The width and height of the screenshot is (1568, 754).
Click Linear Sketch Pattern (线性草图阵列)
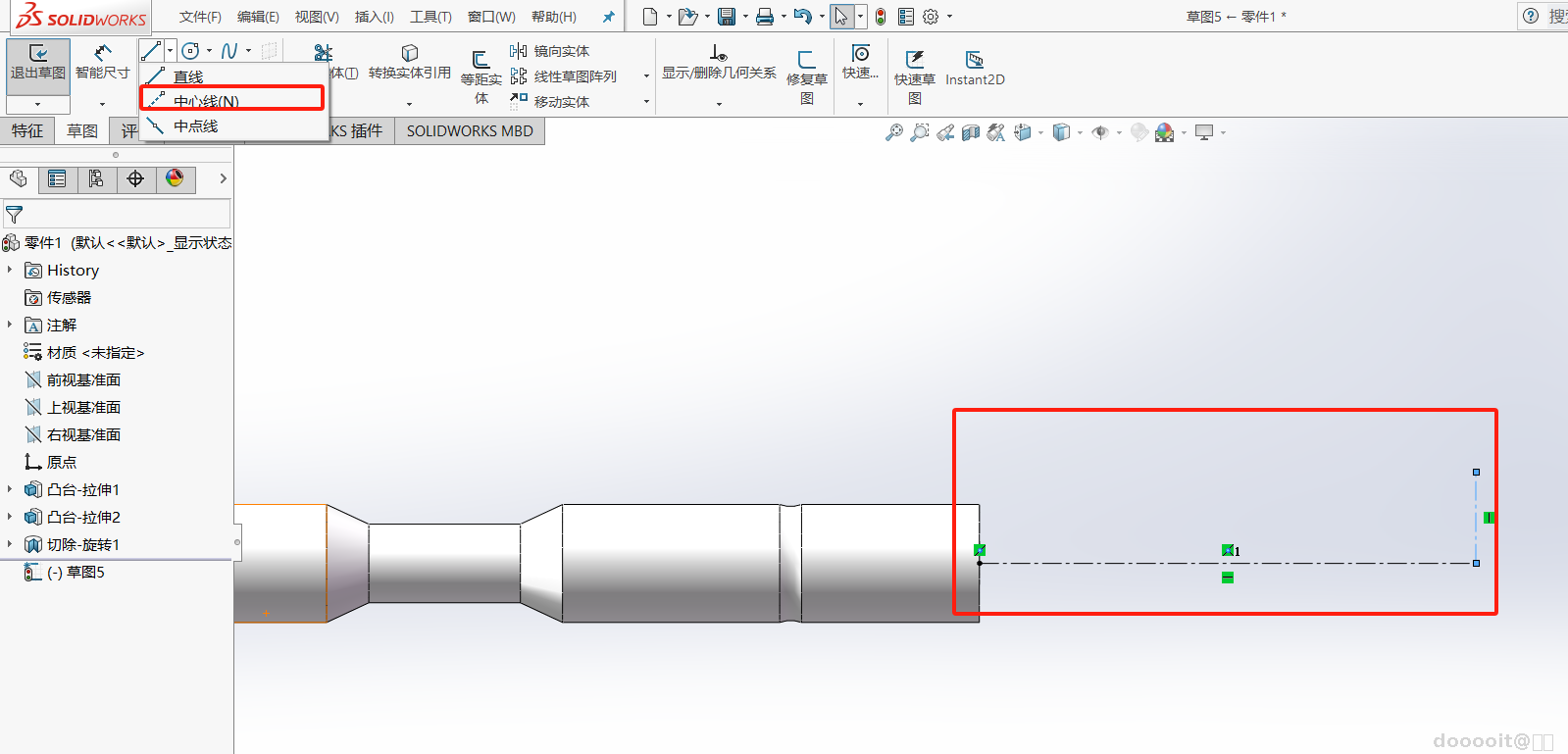click(564, 76)
